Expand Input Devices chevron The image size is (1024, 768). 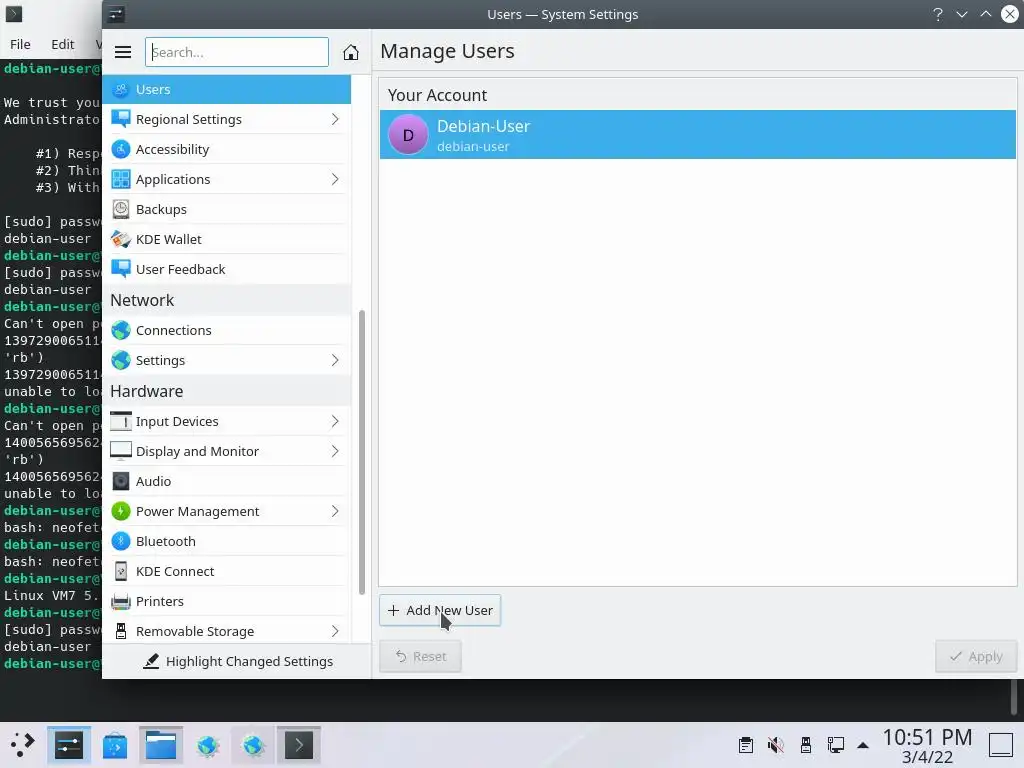tap(335, 421)
